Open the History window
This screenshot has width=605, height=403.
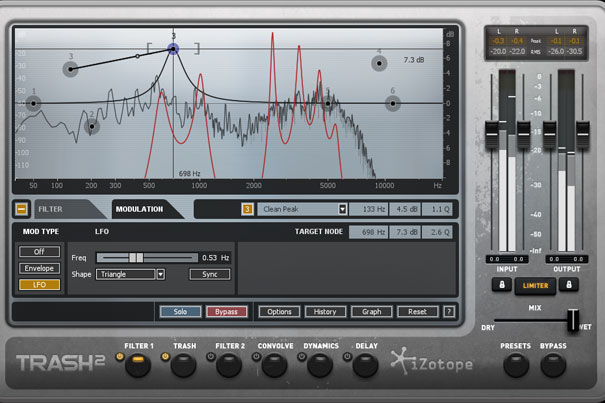click(x=325, y=312)
